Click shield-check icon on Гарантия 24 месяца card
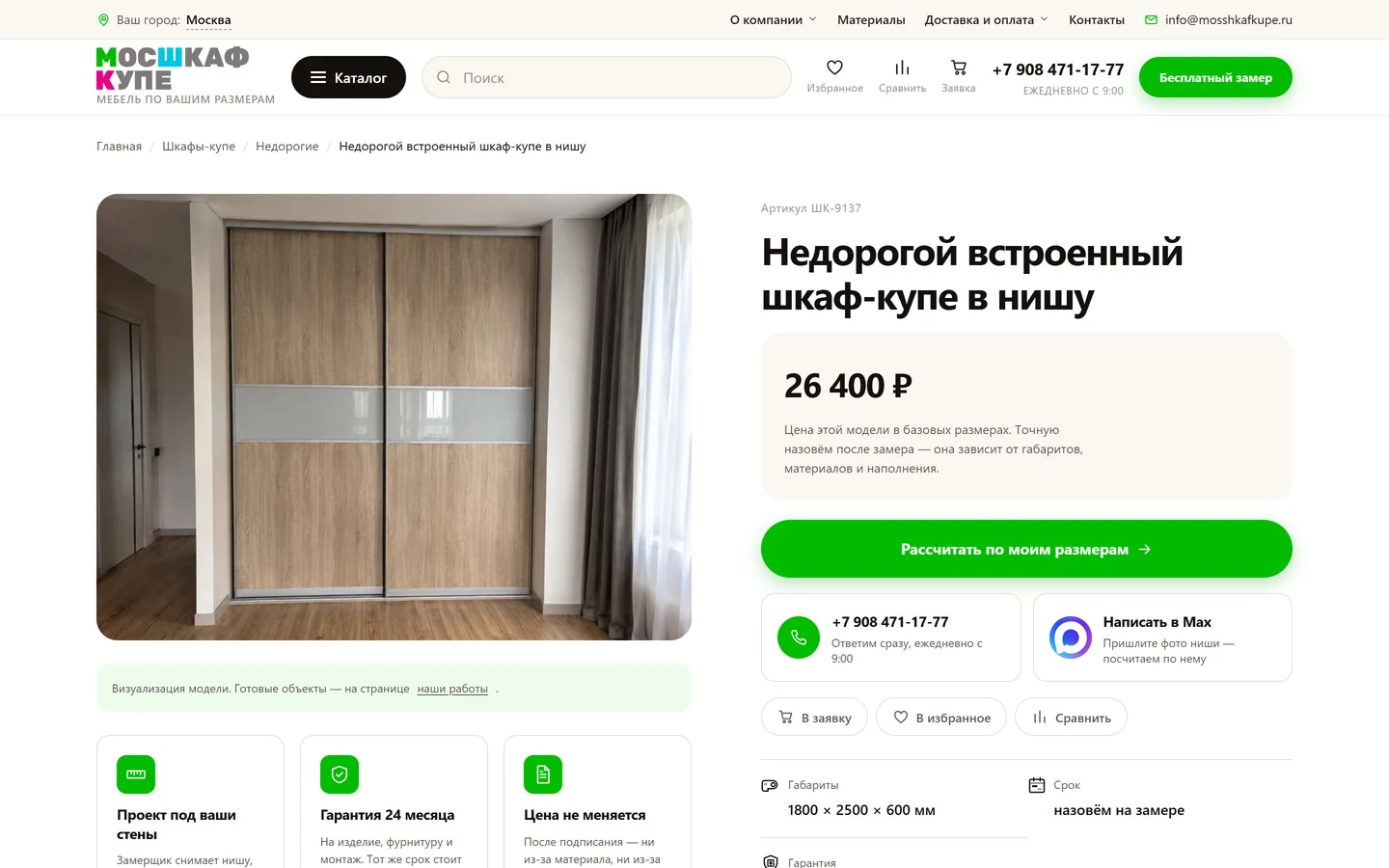Image resolution: width=1389 pixels, height=868 pixels. 340,774
